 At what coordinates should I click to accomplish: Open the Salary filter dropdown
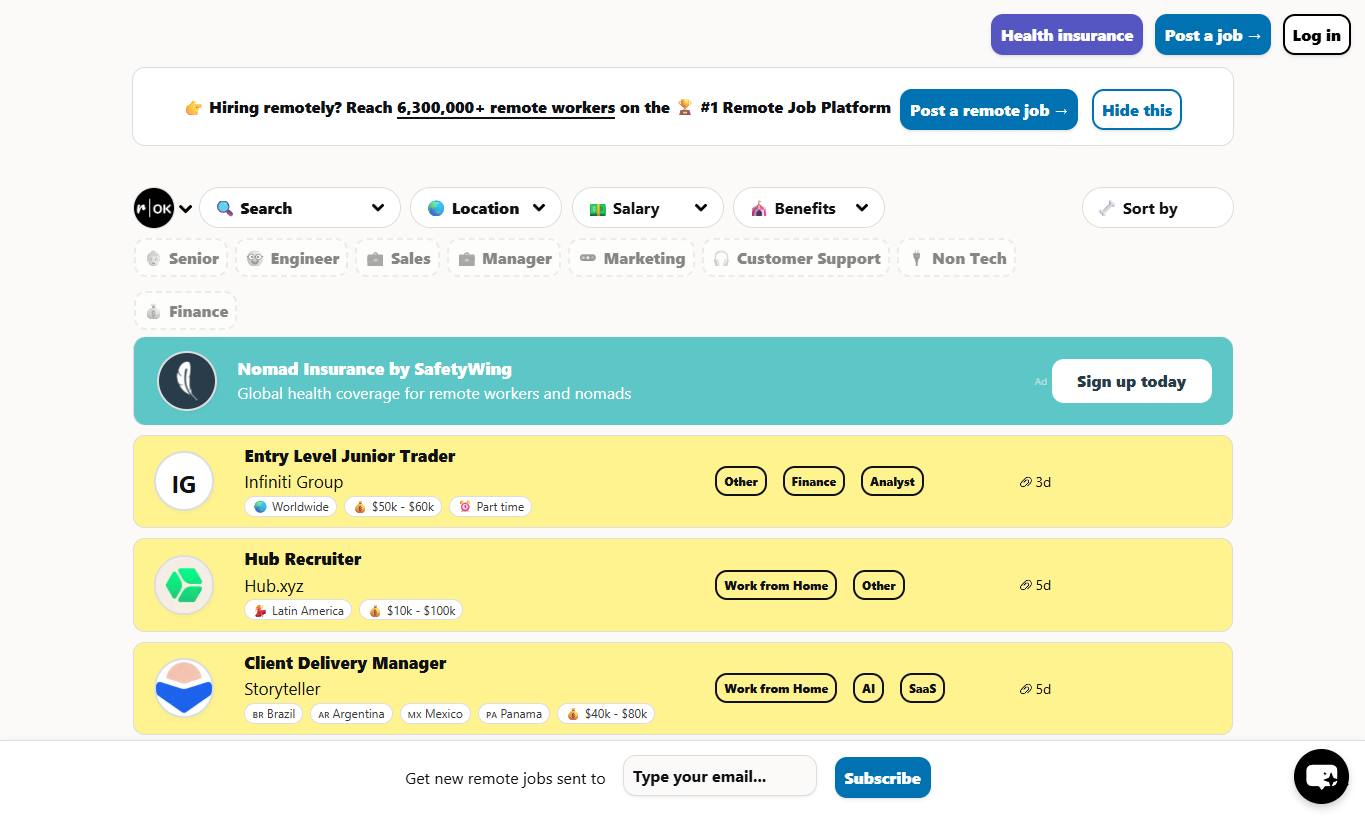tap(648, 208)
